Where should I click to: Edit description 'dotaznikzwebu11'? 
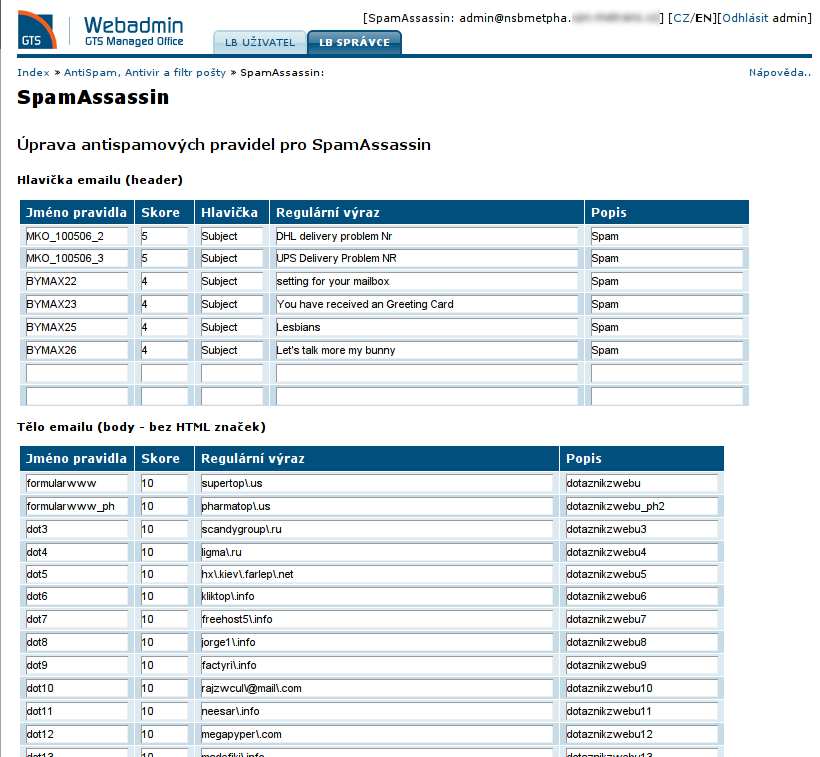click(642, 711)
